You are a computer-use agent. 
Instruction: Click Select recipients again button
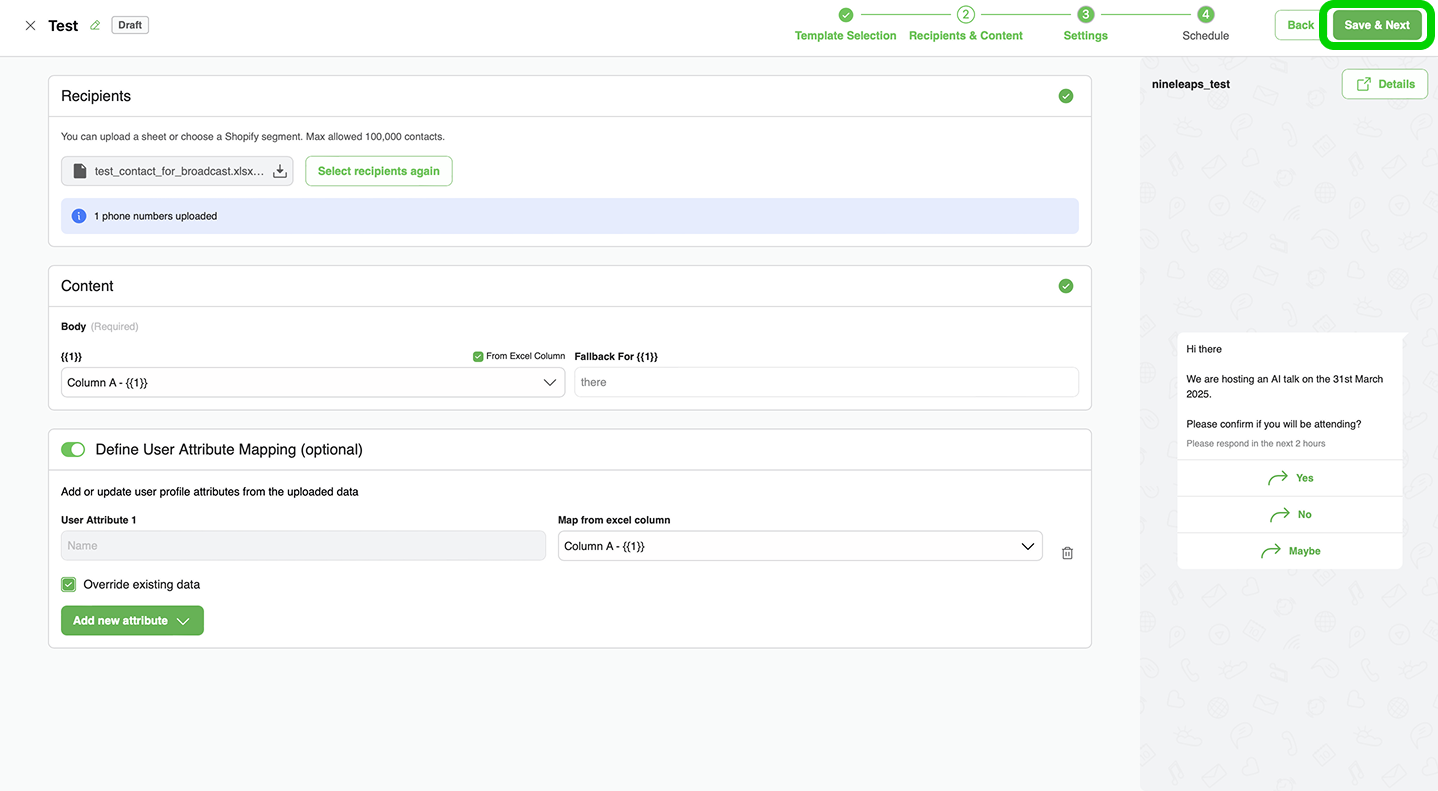(379, 171)
